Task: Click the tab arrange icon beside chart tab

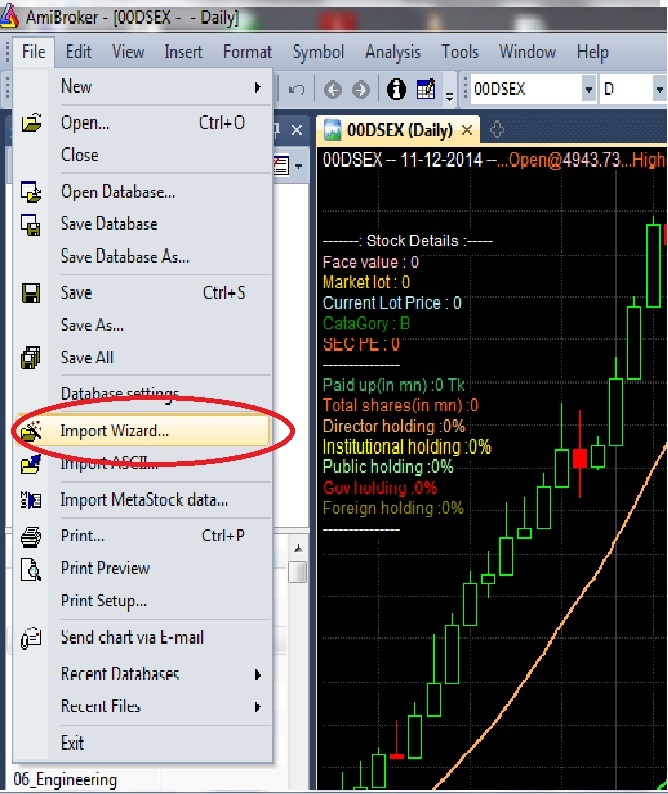Action: 497,130
